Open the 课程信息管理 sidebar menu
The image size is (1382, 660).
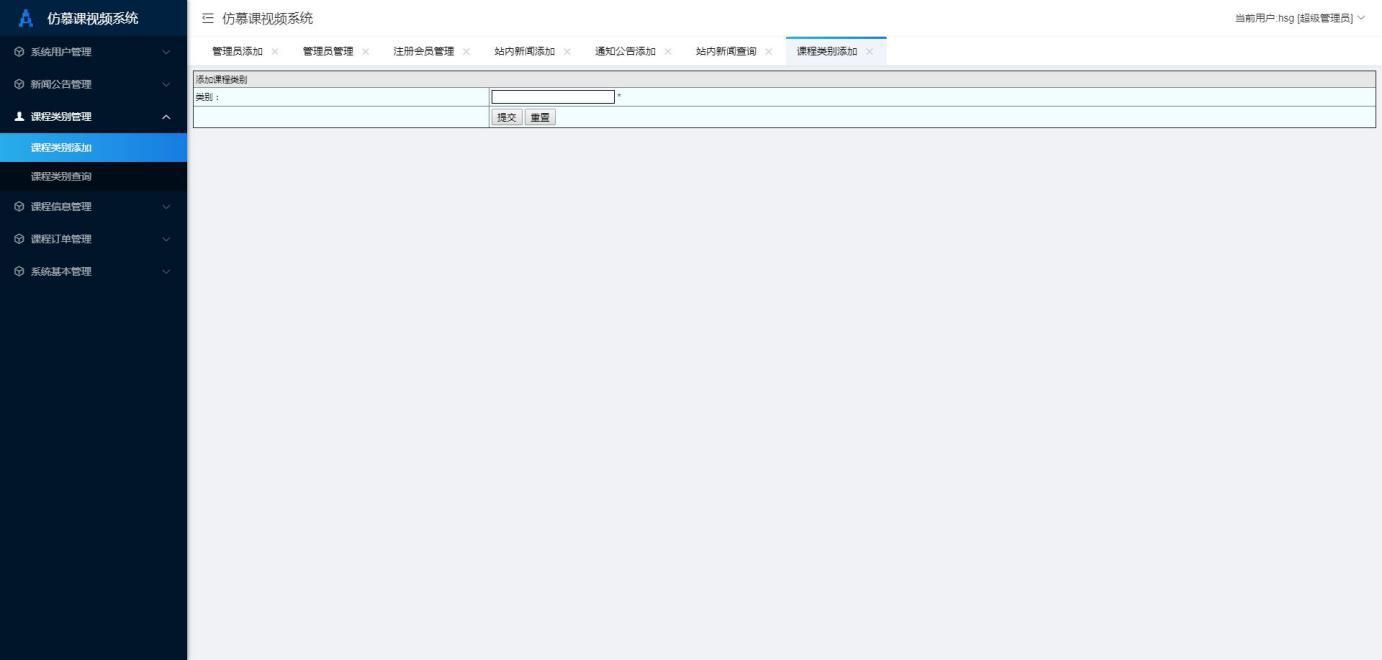[93, 207]
